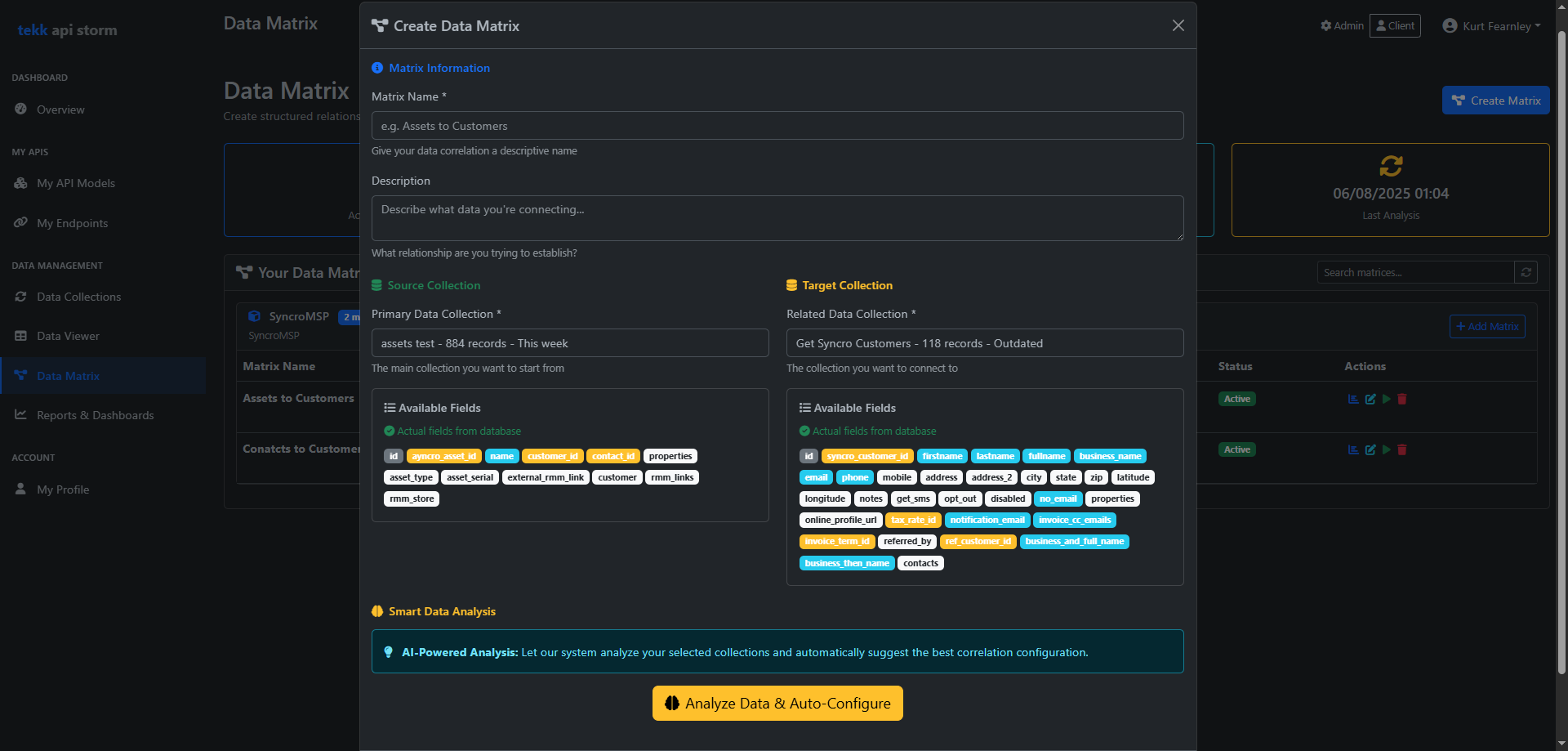Open the Primary Data Collection dropdown
This screenshot has height=751, width=1568.
tap(569, 342)
